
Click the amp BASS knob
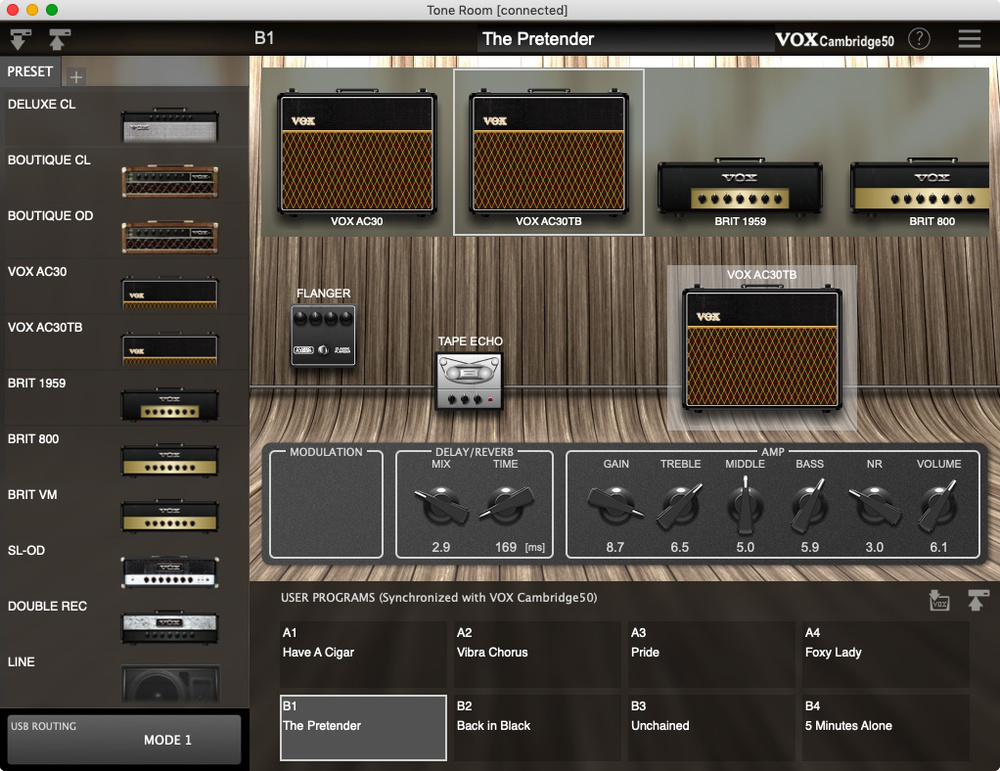pyautogui.click(x=809, y=506)
